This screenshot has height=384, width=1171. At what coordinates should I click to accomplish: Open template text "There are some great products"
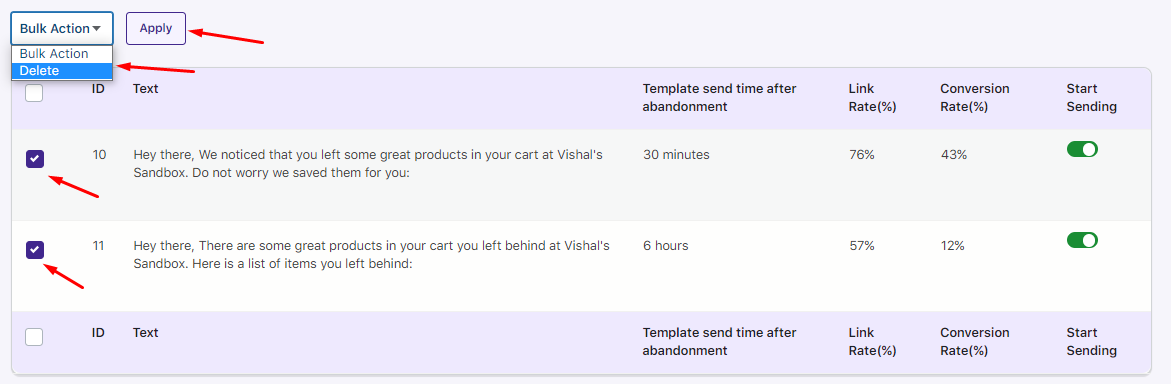pyautogui.click(x=371, y=255)
